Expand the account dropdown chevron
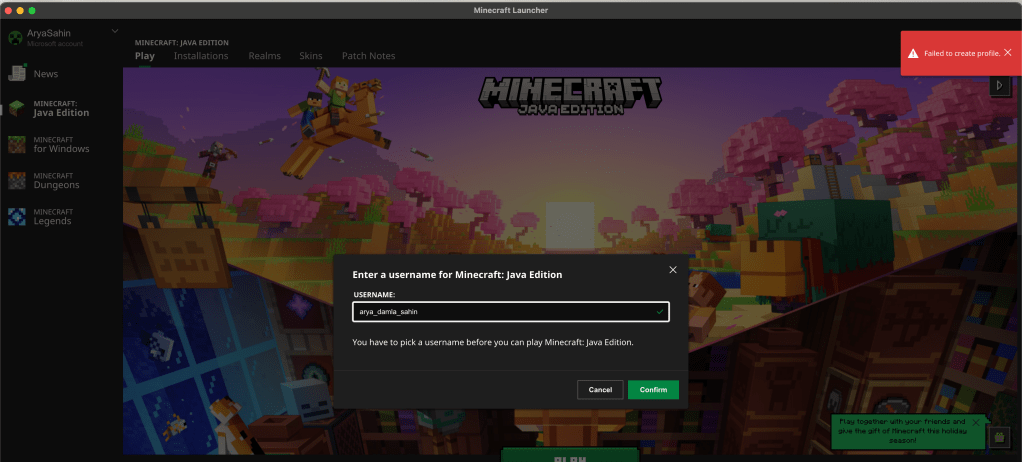This screenshot has height=462, width=1022. tap(115, 31)
